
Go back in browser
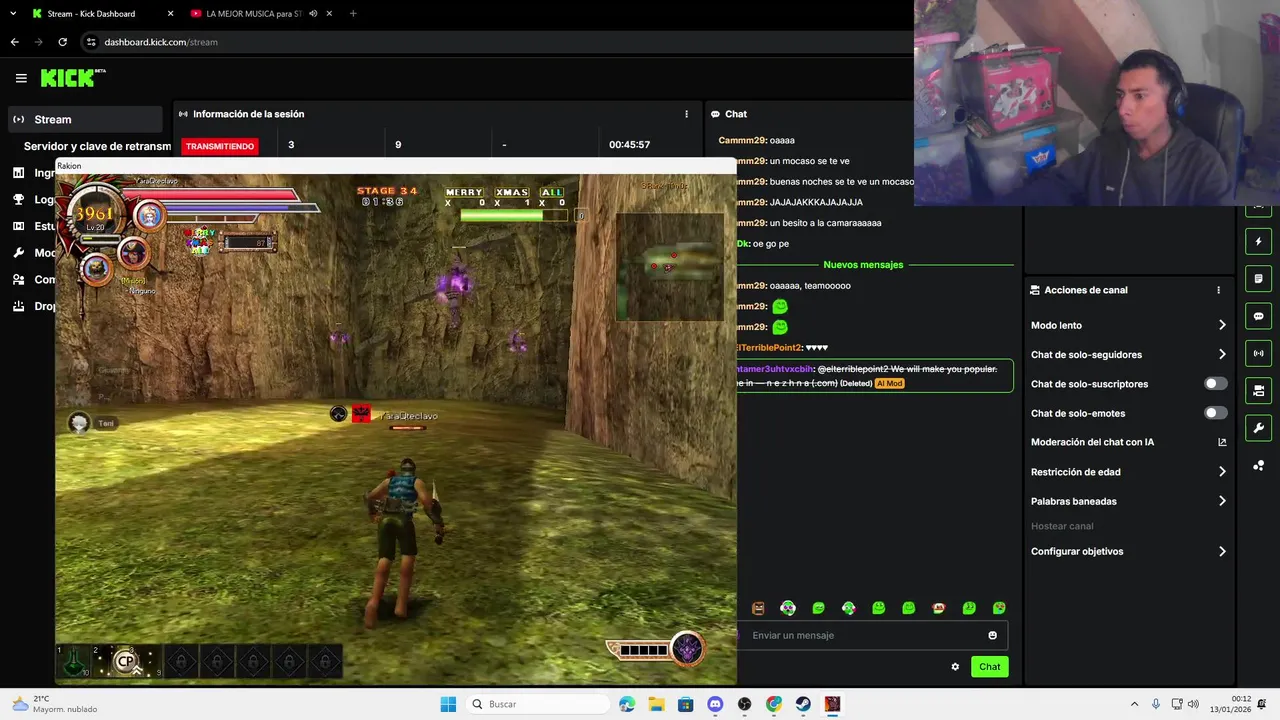(14, 42)
